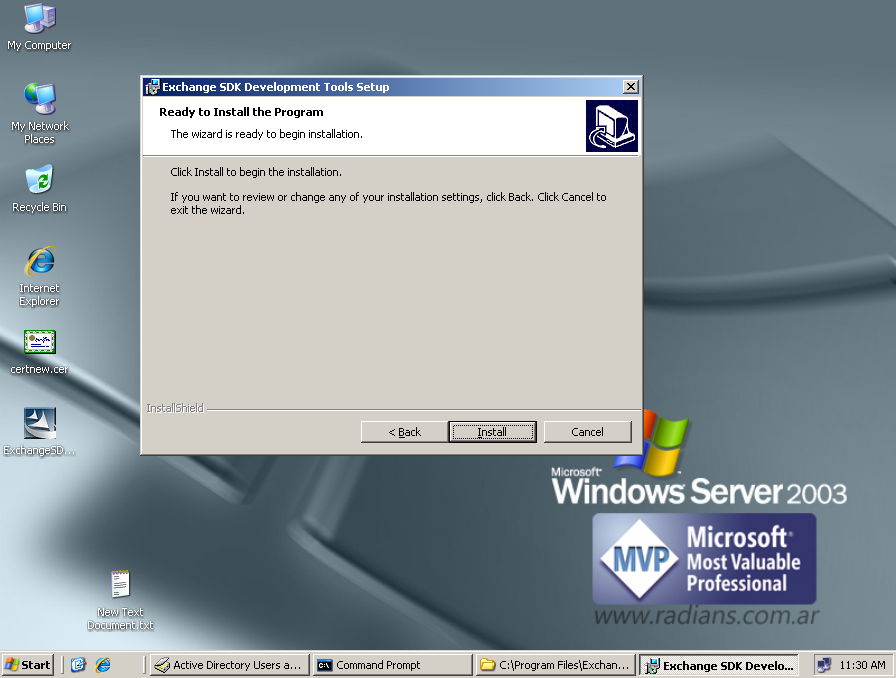Close the Exchange SDK Setup dialog

[630, 87]
